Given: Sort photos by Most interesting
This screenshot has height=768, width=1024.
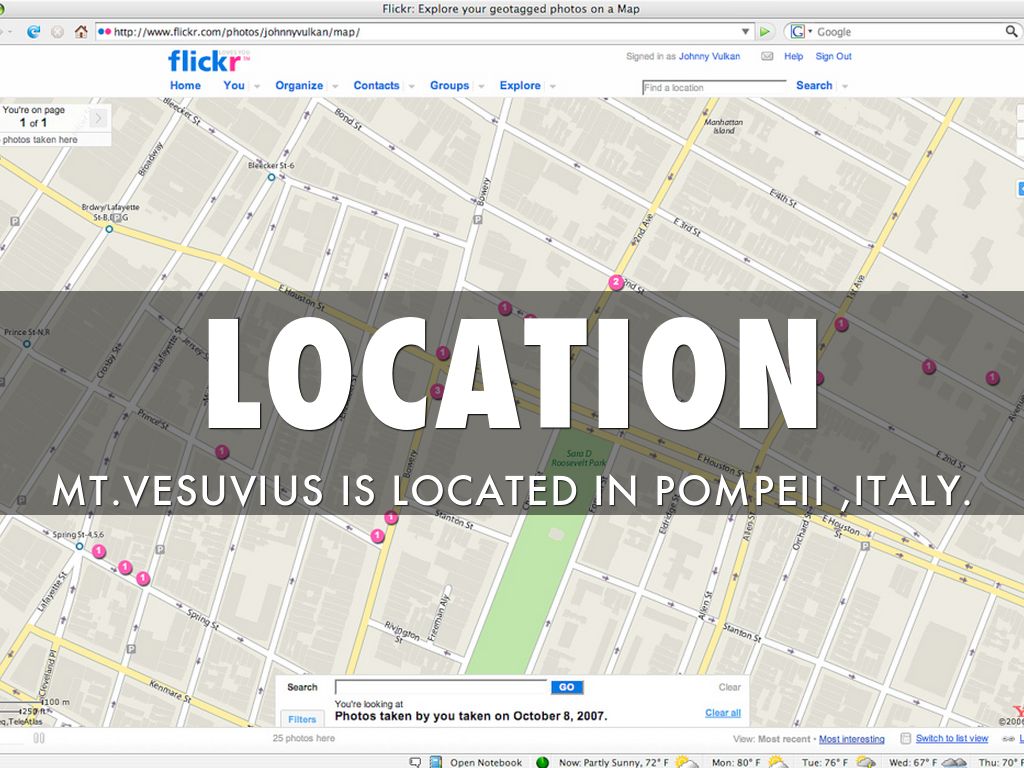Looking at the screenshot, I should pyautogui.click(x=851, y=740).
